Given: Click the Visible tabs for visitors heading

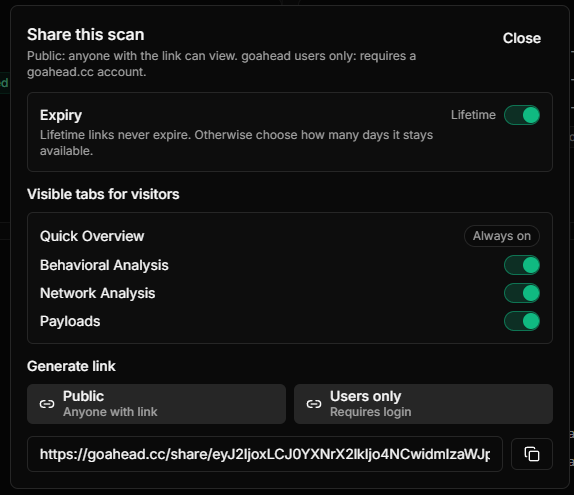Looking at the screenshot, I should coord(103,194).
